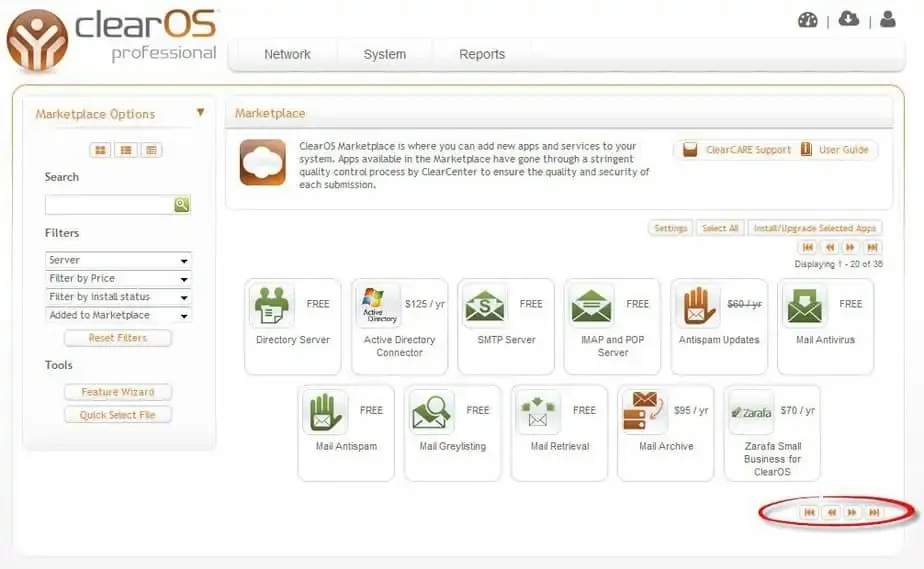Click the Reset Filters button
Screen dimensions: 924x569
118,338
